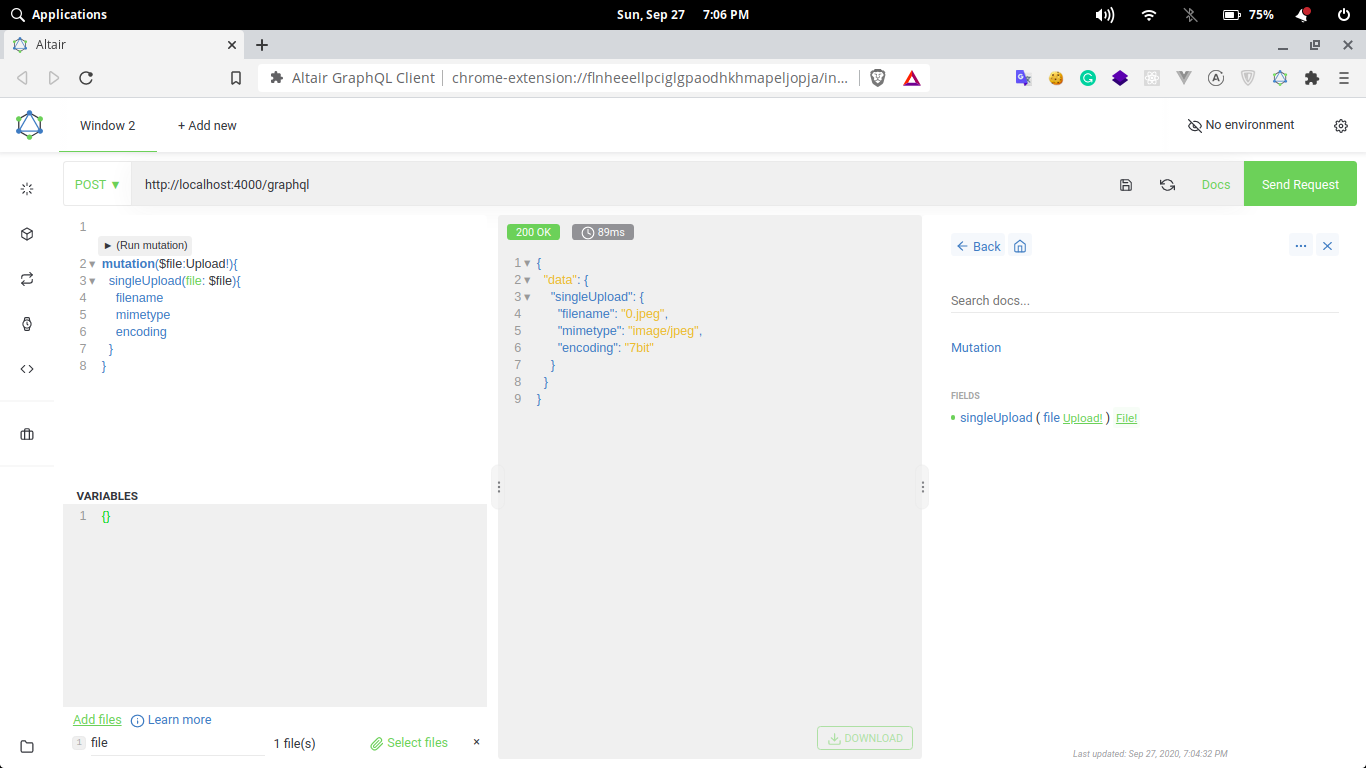Collapse the singleUpload object in the response

point(527,296)
